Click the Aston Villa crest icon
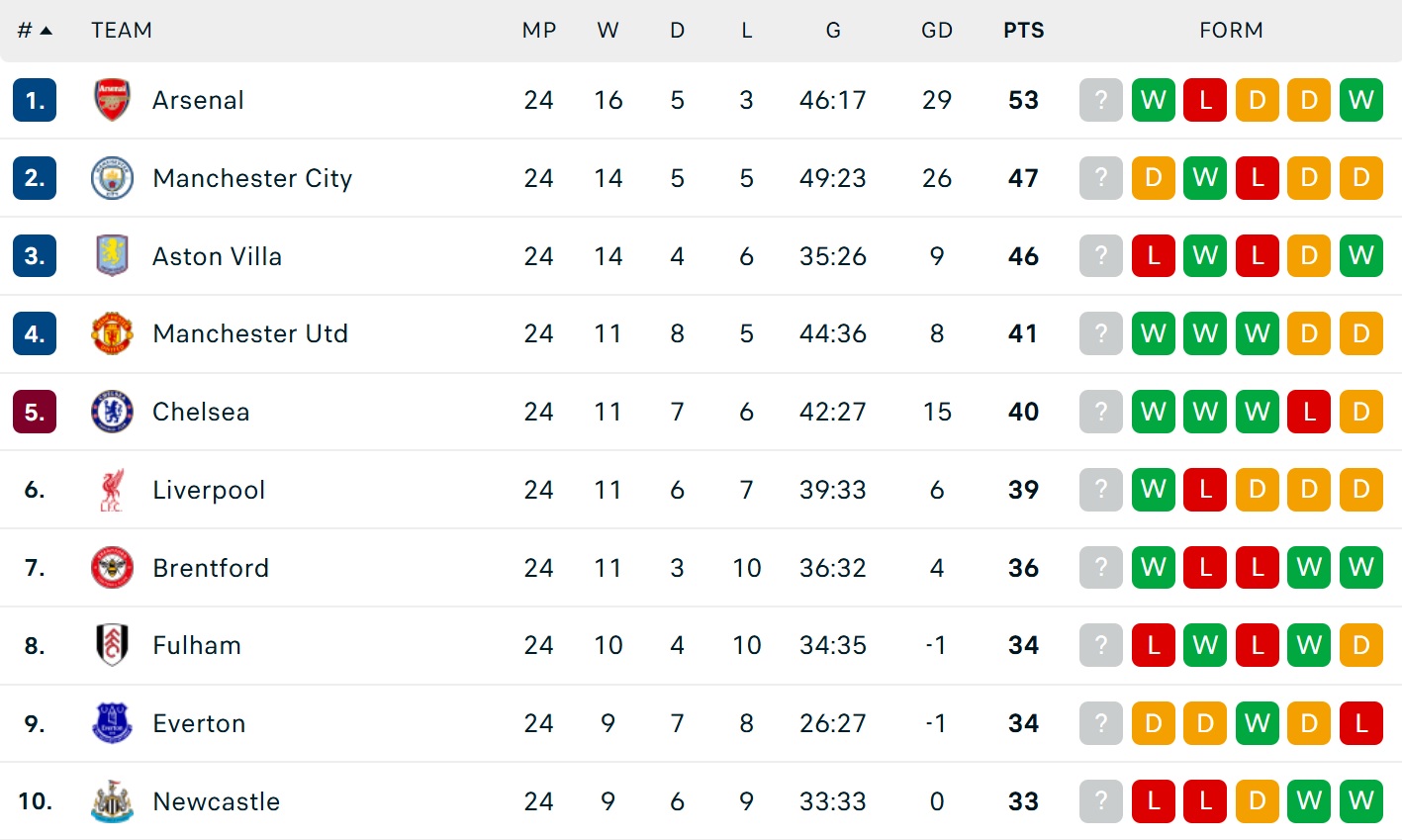The width and height of the screenshot is (1402, 840). (112, 255)
